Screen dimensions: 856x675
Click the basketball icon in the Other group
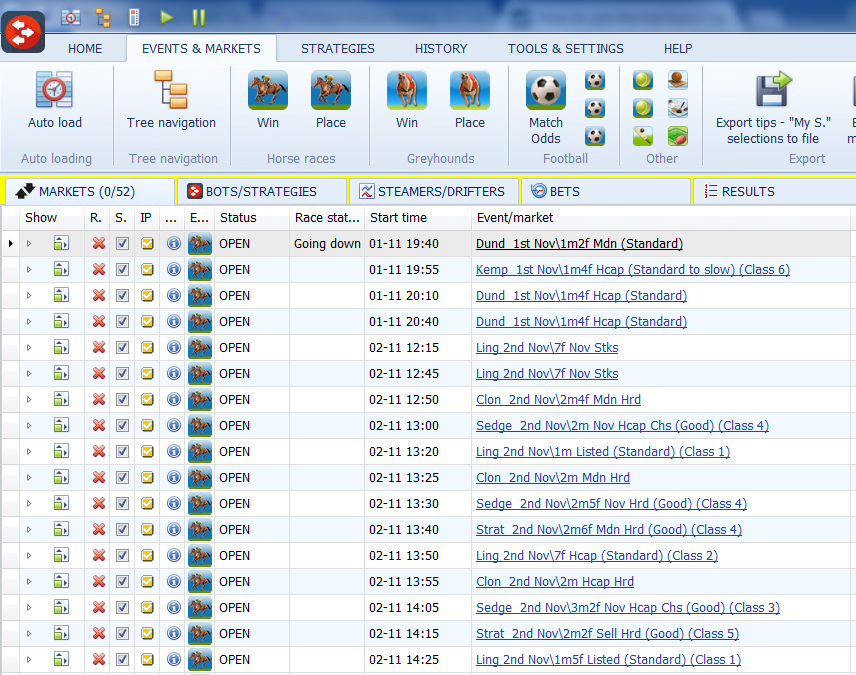(x=678, y=80)
